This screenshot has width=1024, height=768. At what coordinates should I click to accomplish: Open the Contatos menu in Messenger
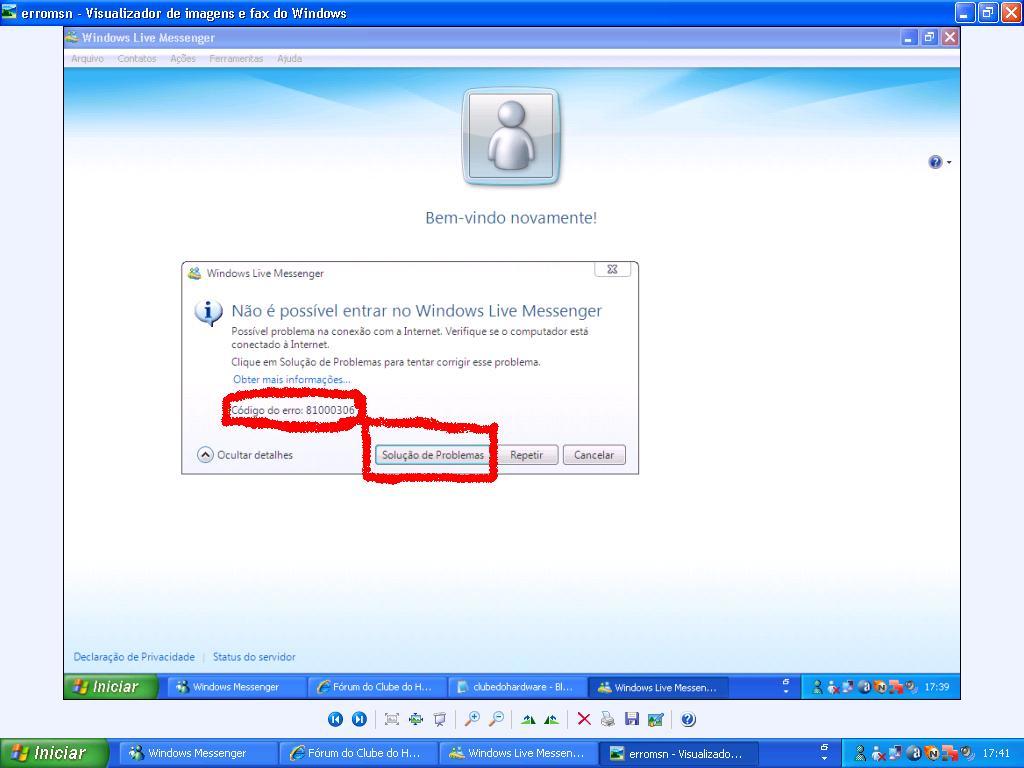137,58
